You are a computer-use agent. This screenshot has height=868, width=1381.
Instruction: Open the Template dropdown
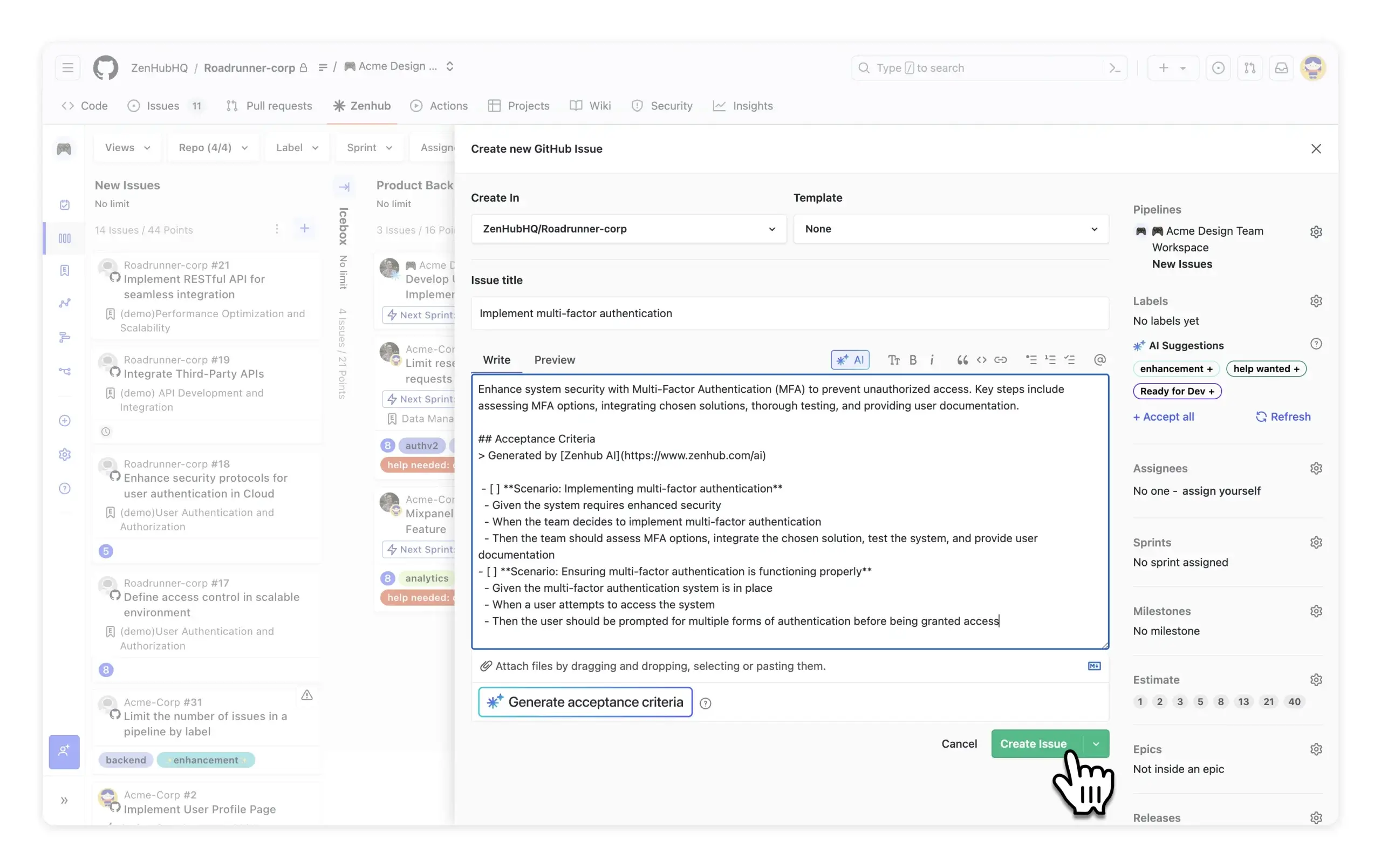(x=951, y=229)
